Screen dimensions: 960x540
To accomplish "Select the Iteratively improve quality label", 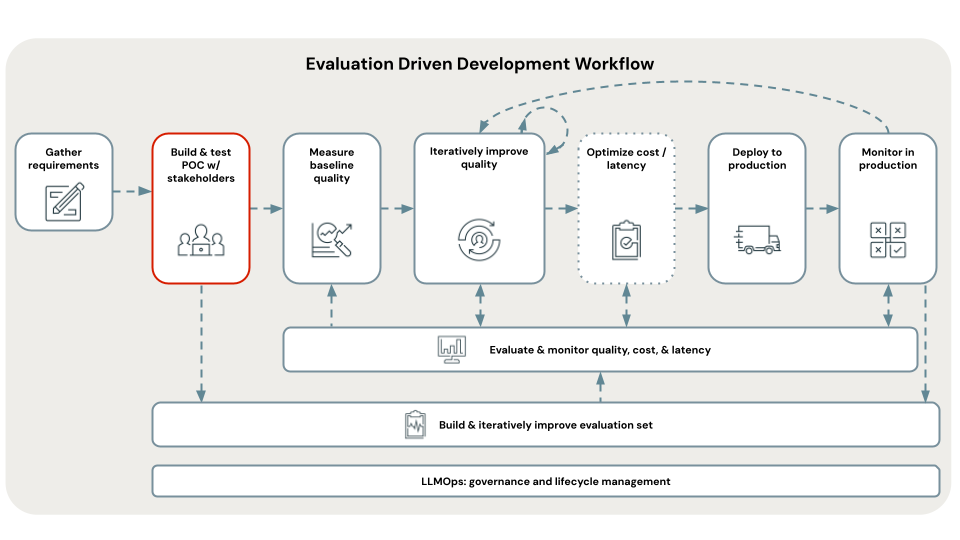I will coord(478,157).
